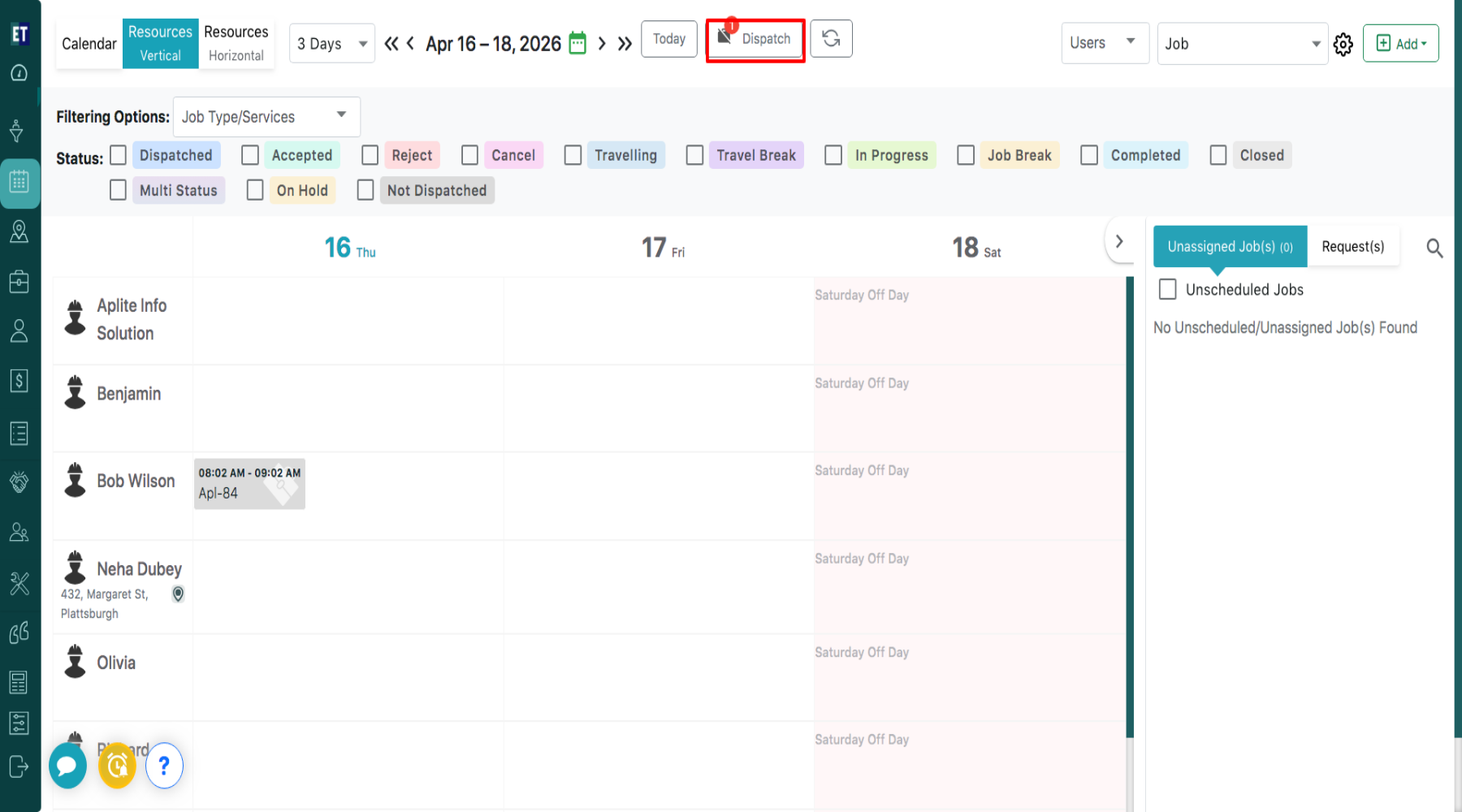Jump forward with double right arrow
The height and width of the screenshot is (812, 1462).
[625, 44]
